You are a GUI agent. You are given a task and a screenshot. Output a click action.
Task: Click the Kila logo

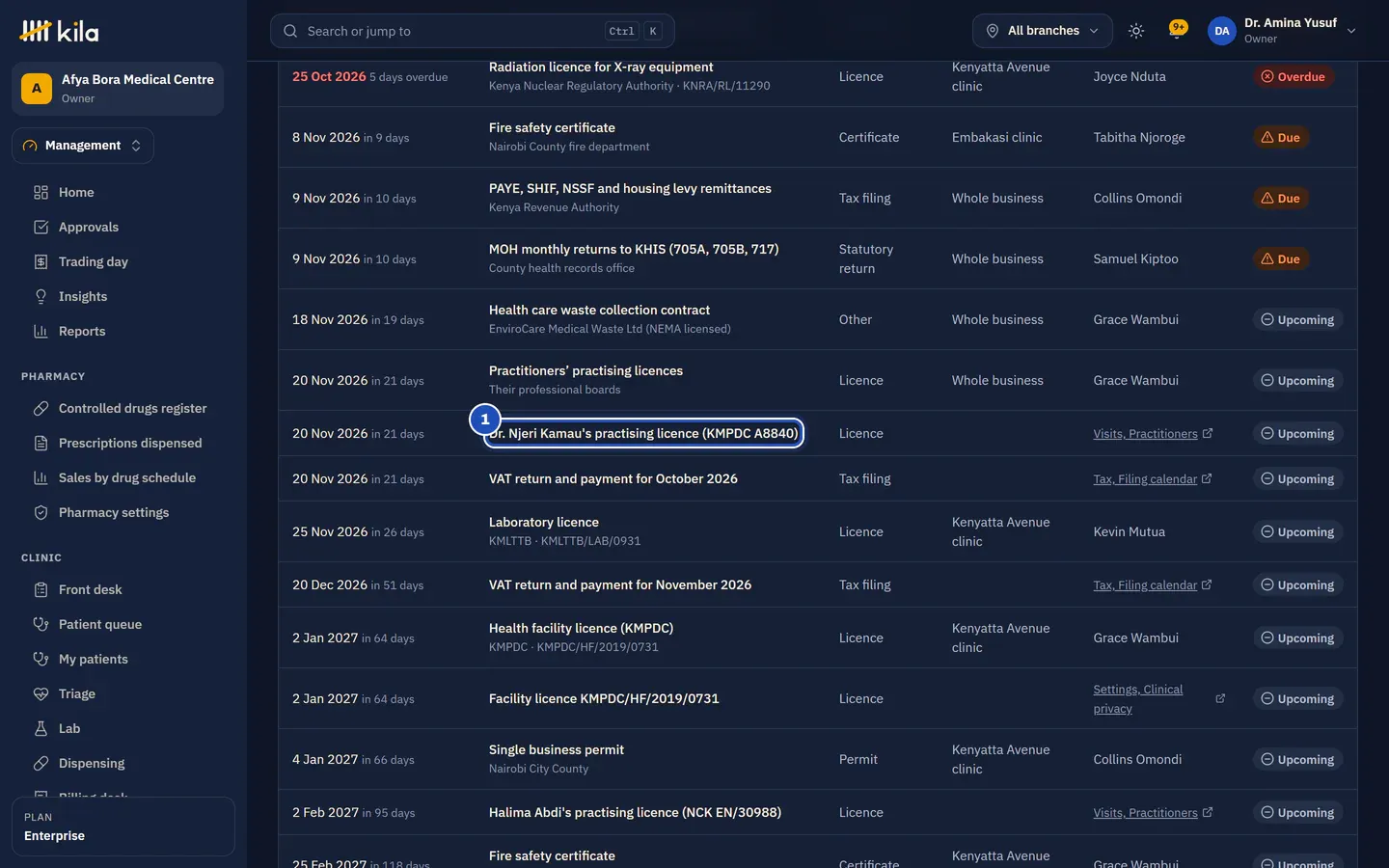click(x=59, y=31)
